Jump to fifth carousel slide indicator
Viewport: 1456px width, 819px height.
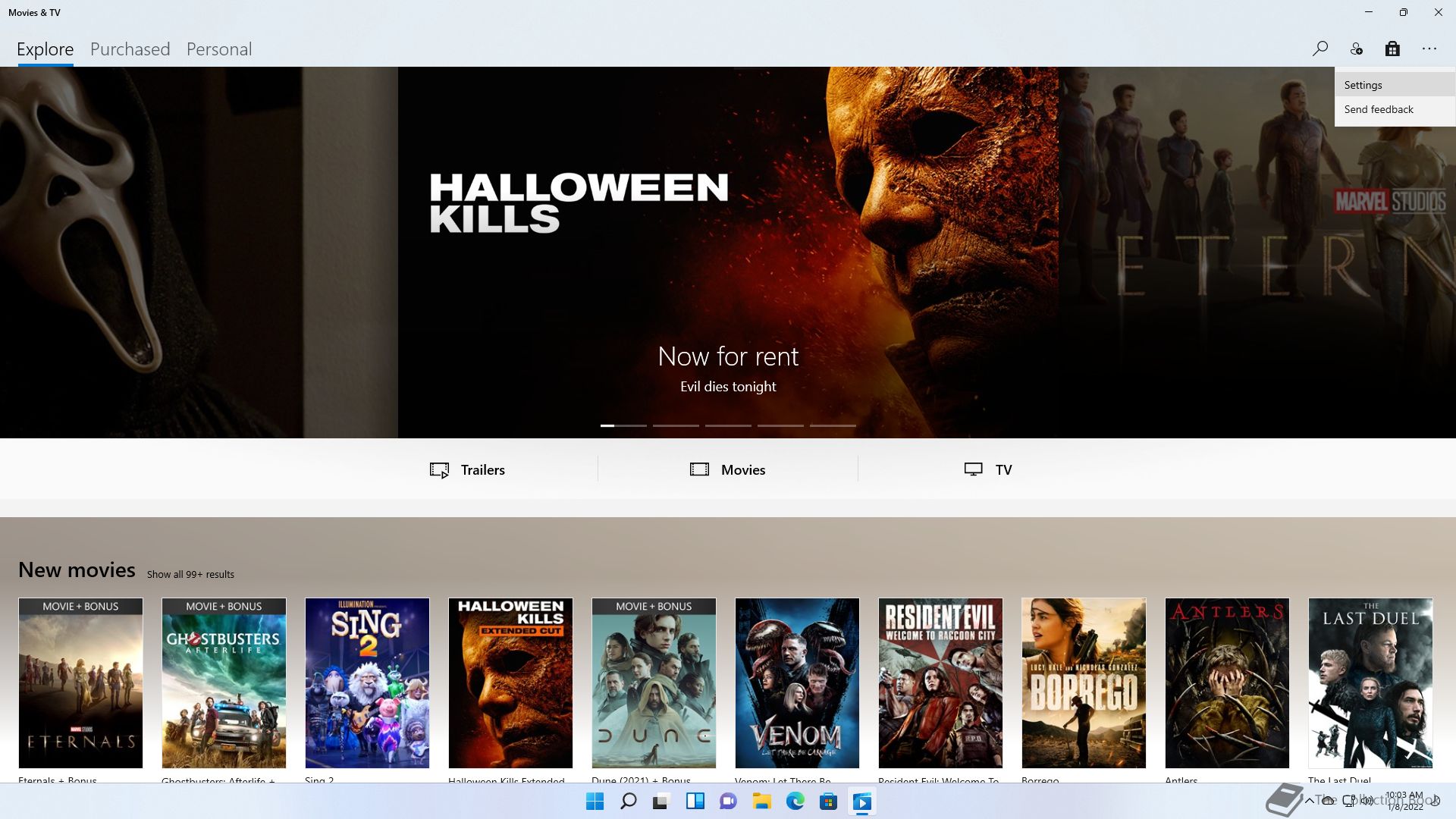(833, 425)
